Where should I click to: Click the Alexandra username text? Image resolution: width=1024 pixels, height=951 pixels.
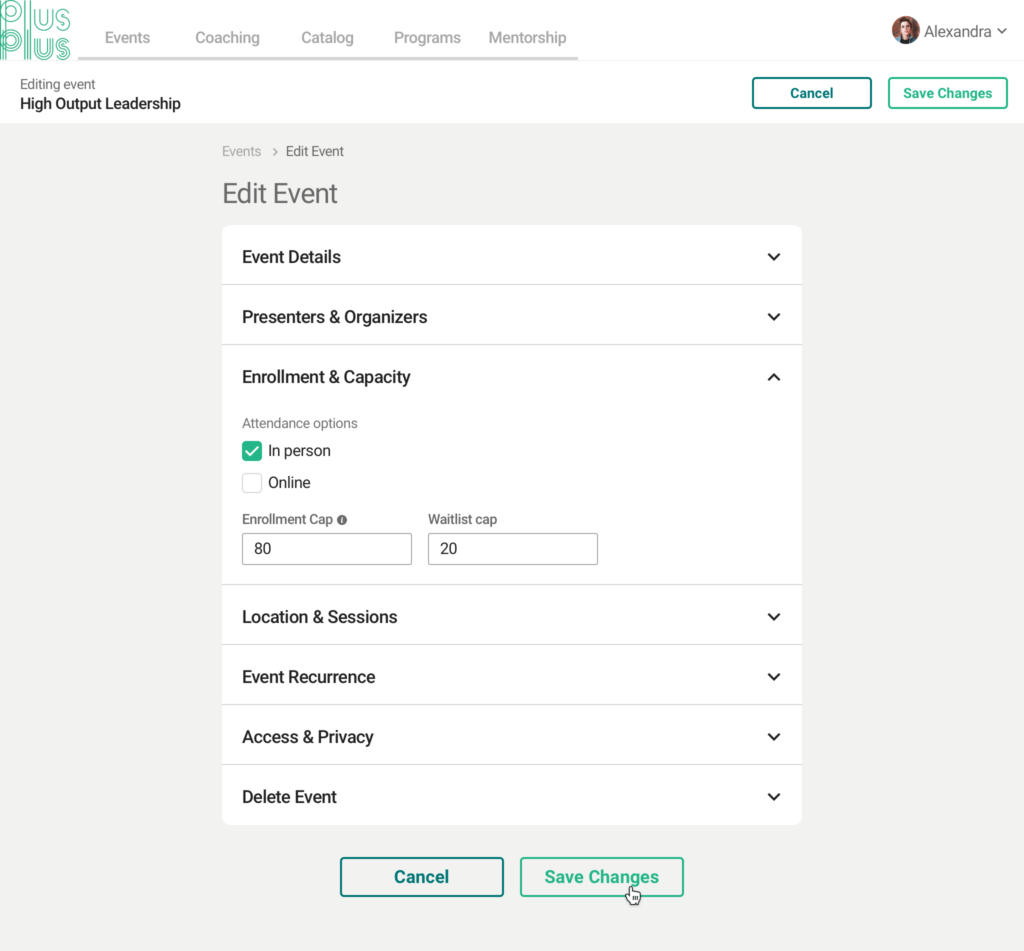[x=957, y=31]
